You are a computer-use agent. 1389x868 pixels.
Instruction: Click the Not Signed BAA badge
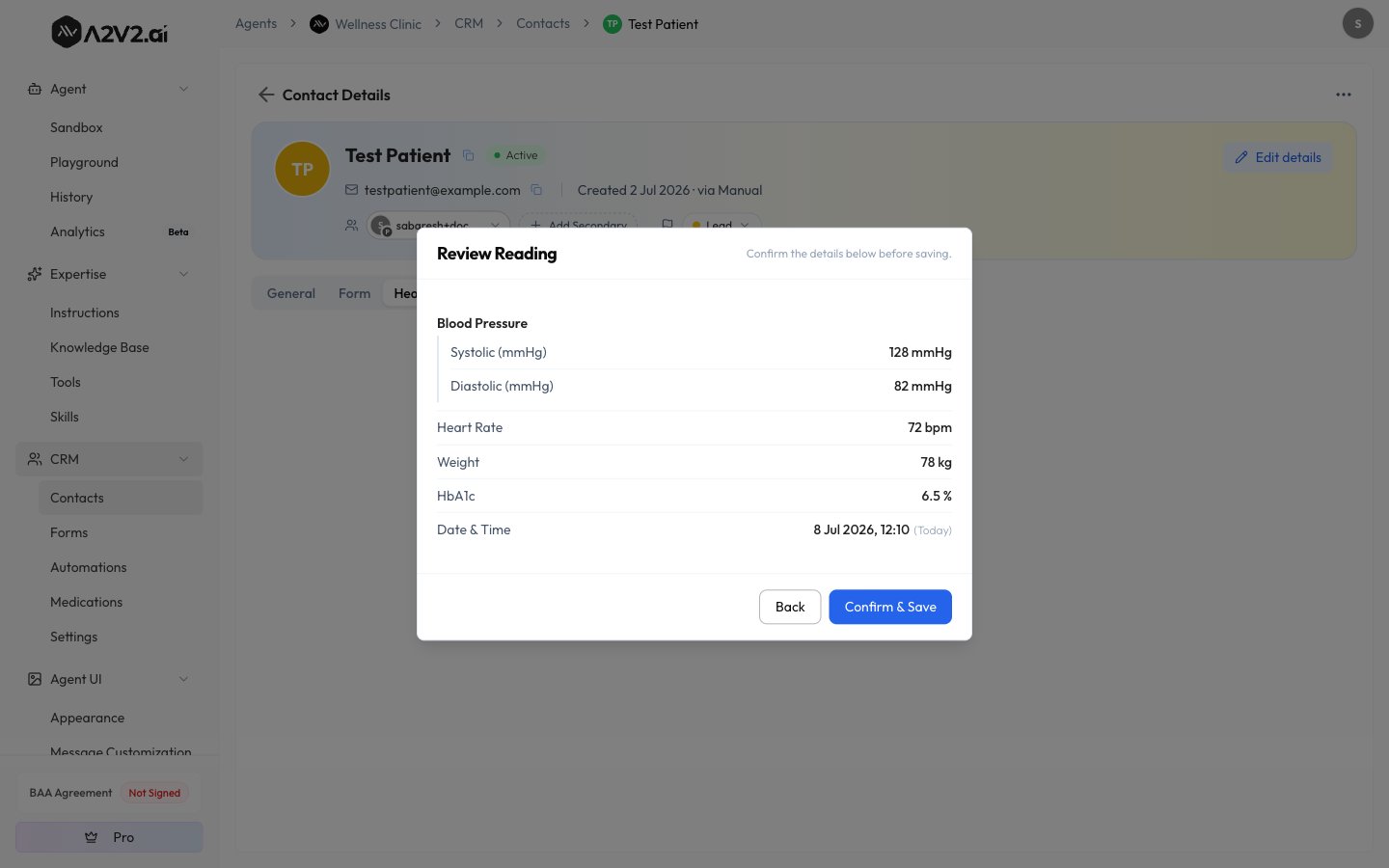pos(154,793)
